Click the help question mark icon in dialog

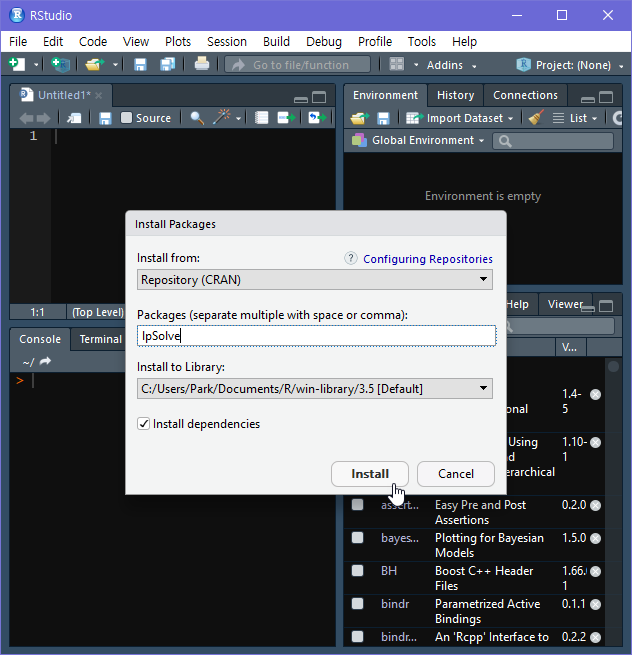[350, 258]
